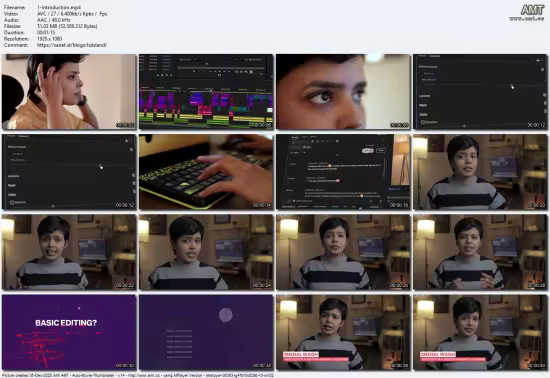This screenshot has height=378, width=550.
Task: Select the presenter thumbnail stamped 00:00:24
Action: 206,252
